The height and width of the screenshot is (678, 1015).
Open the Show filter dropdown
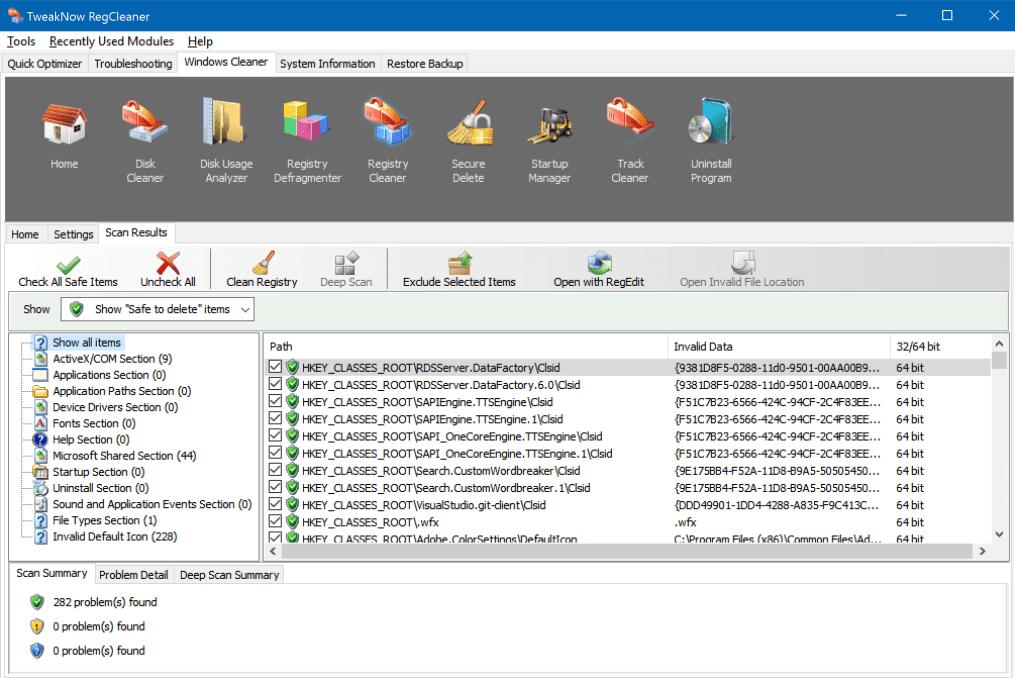tap(157, 310)
